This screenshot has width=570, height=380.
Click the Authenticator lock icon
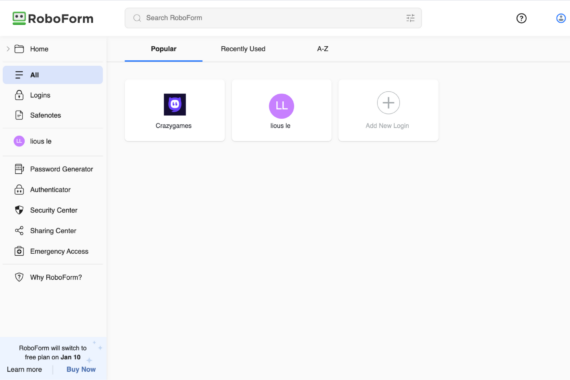pyautogui.click(x=19, y=189)
